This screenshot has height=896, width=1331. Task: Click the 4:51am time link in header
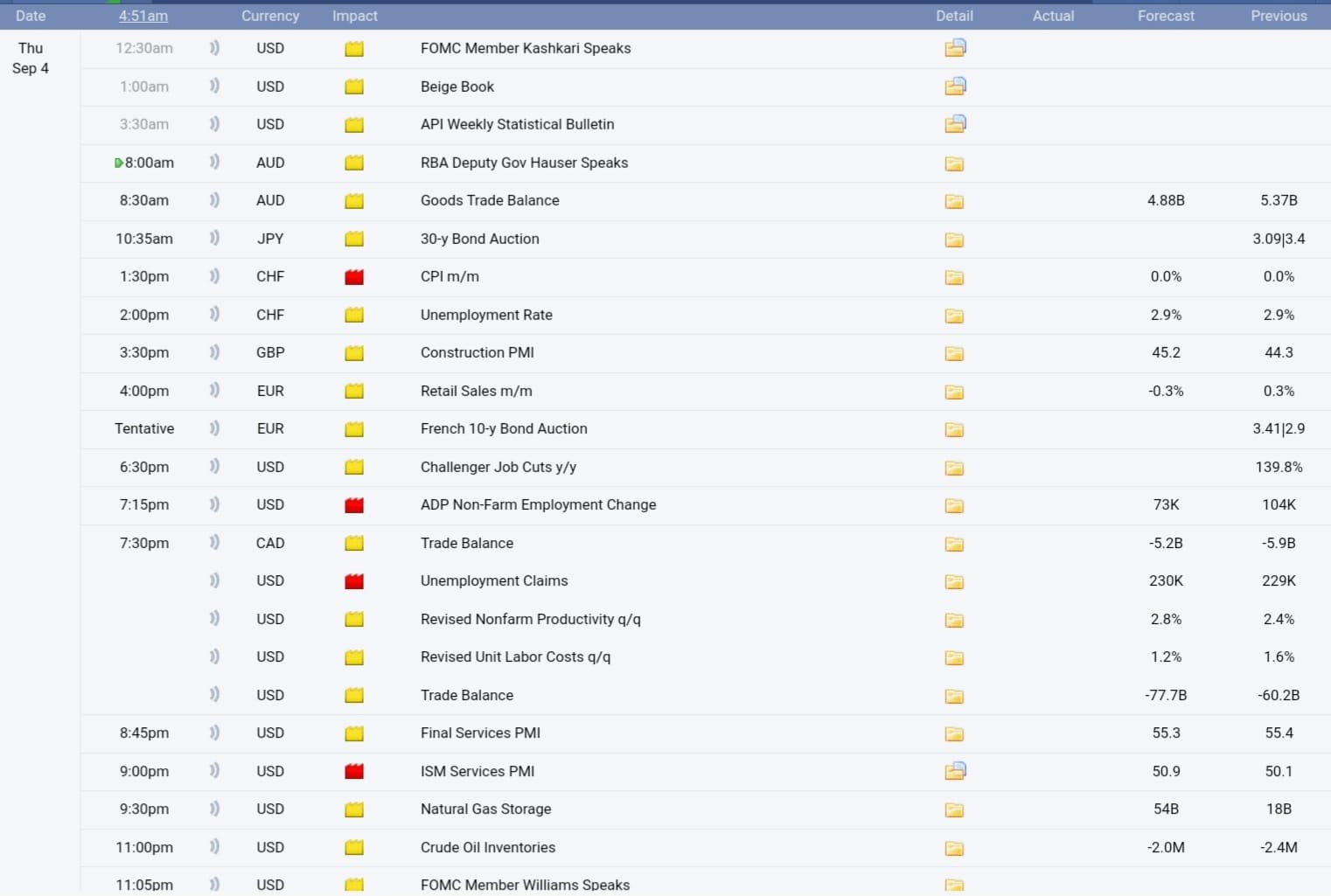tap(143, 16)
